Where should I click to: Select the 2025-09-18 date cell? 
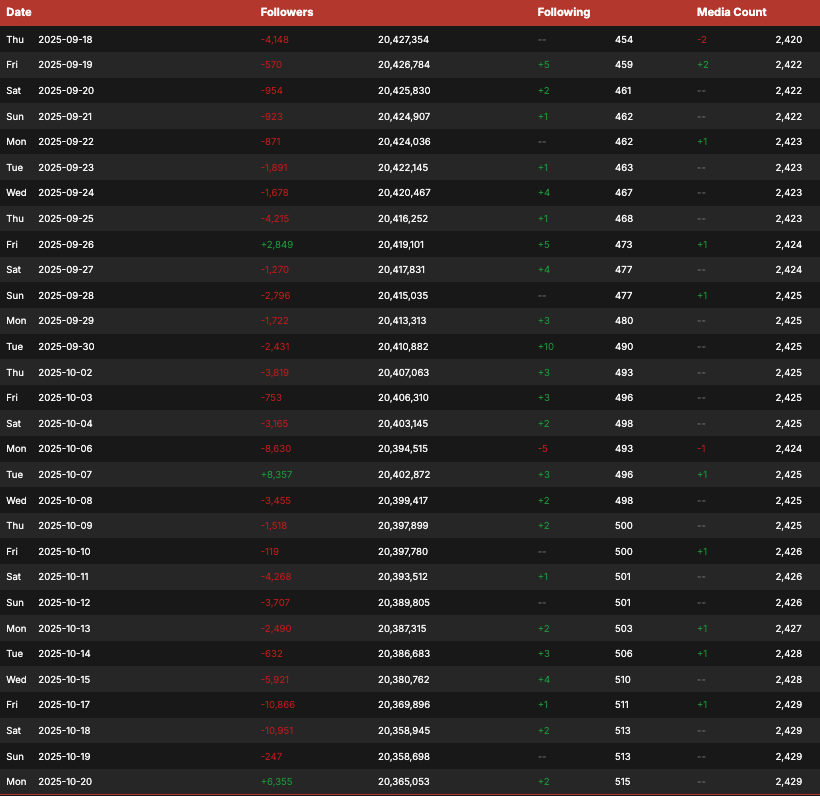[x=65, y=39]
